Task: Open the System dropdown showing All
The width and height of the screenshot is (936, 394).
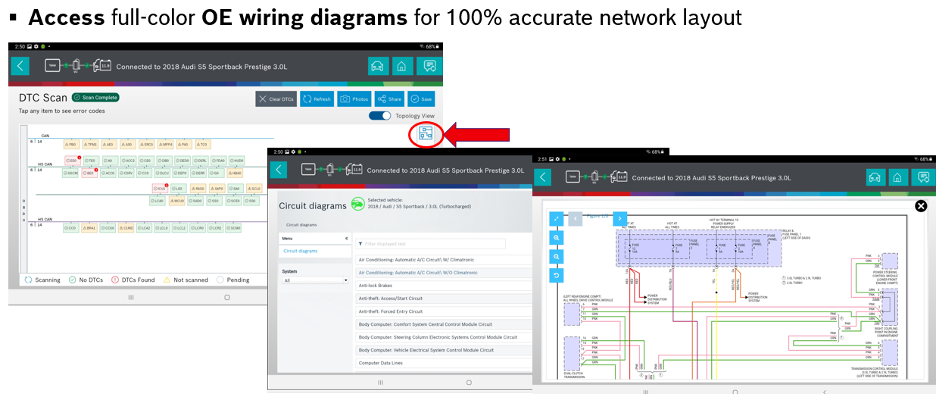Action: point(315,280)
